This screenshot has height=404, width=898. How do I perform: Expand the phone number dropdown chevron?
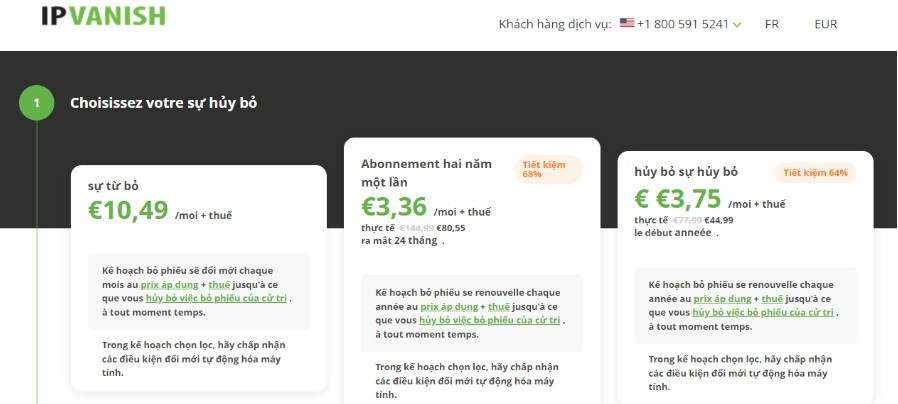(737, 25)
